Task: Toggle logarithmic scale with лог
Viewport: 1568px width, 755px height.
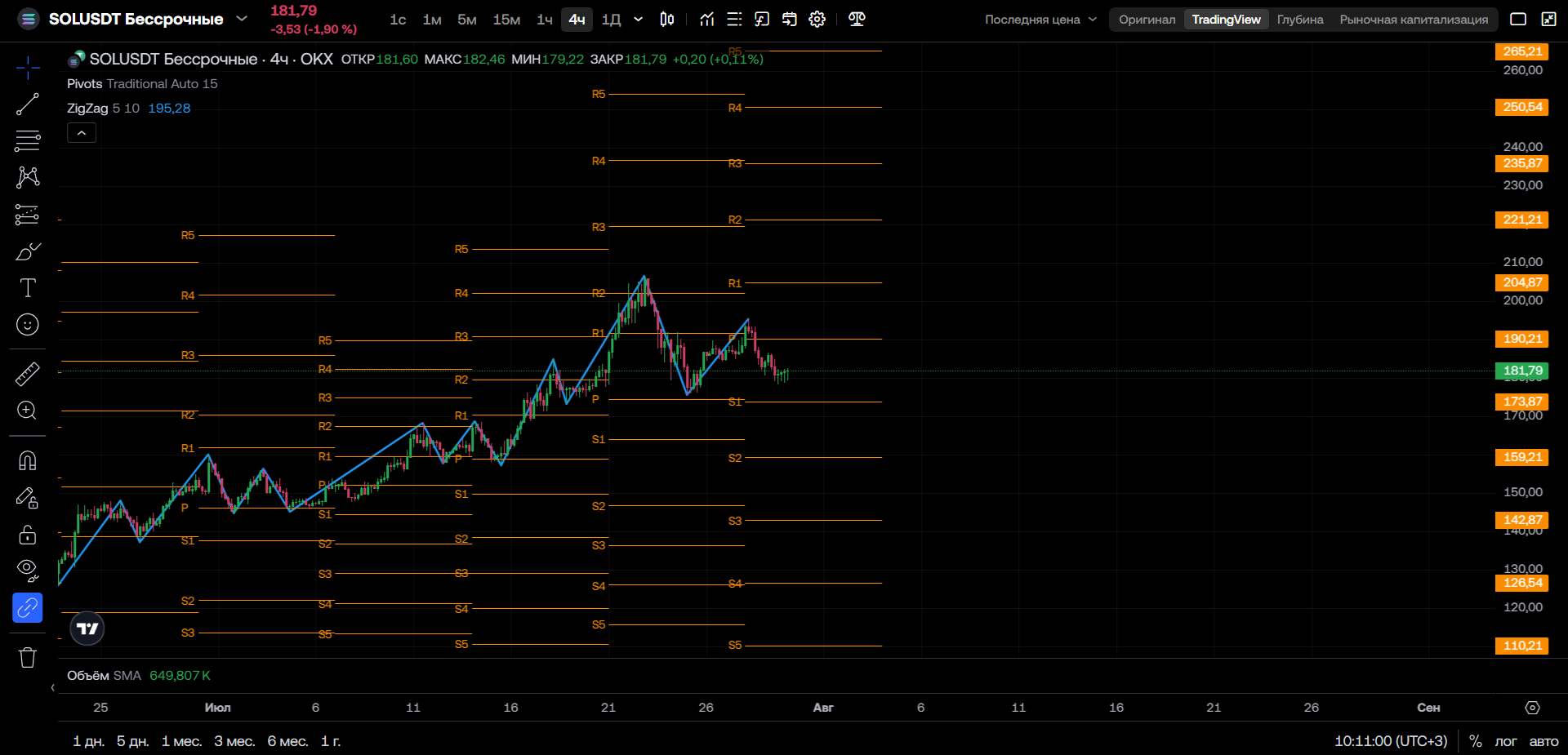Action: (x=1505, y=741)
